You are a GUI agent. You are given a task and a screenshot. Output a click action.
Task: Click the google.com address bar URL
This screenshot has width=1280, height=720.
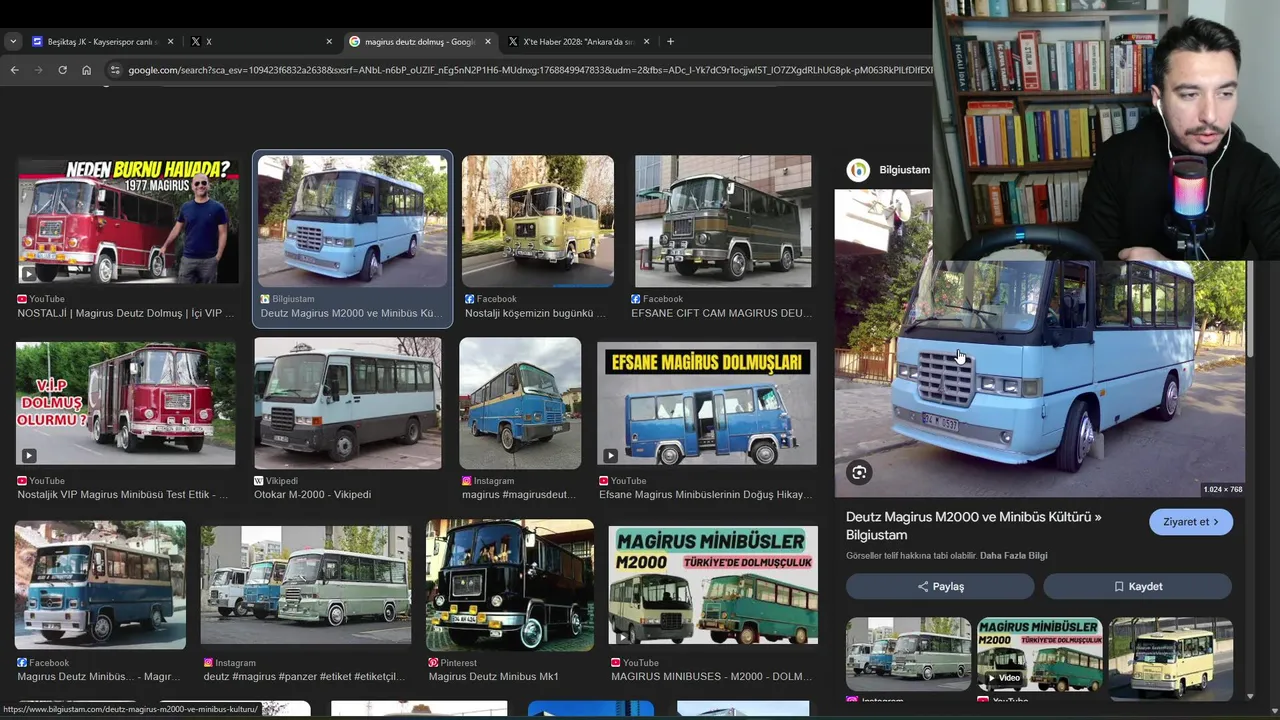coord(530,70)
